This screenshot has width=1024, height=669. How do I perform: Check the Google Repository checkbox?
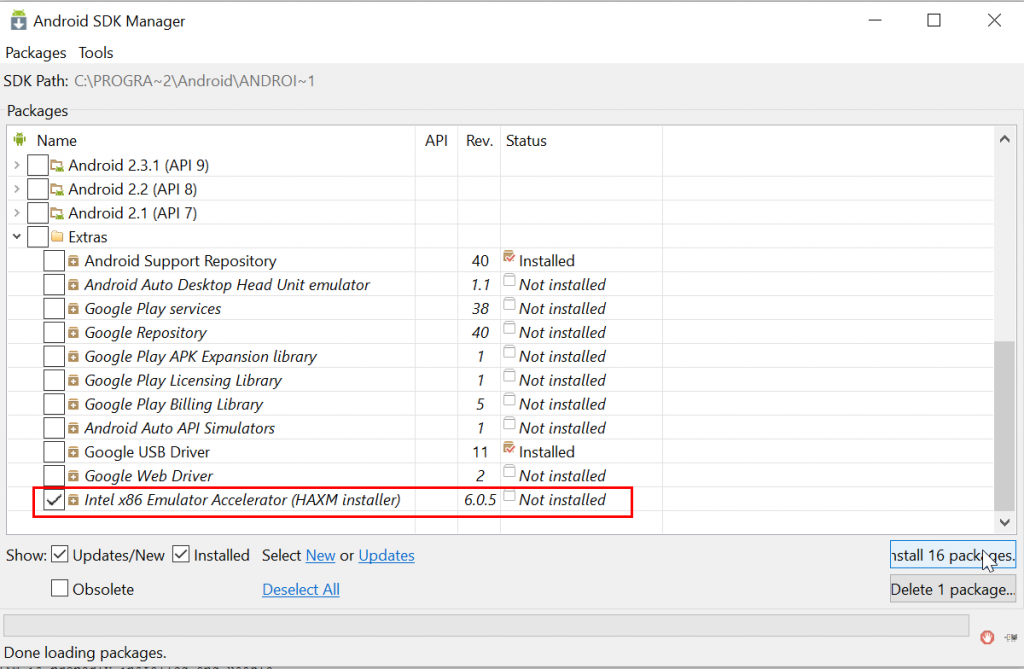click(x=54, y=333)
